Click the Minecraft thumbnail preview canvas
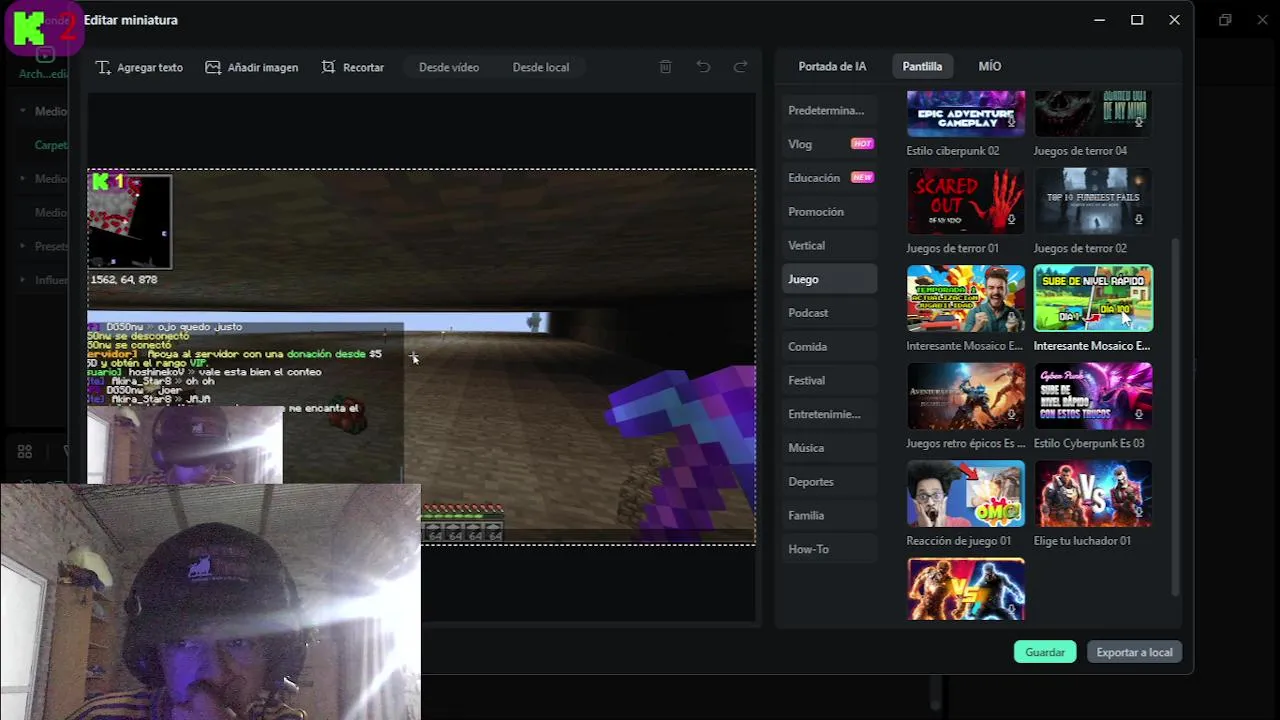This screenshot has width=1280, height=720. [421, 357]
